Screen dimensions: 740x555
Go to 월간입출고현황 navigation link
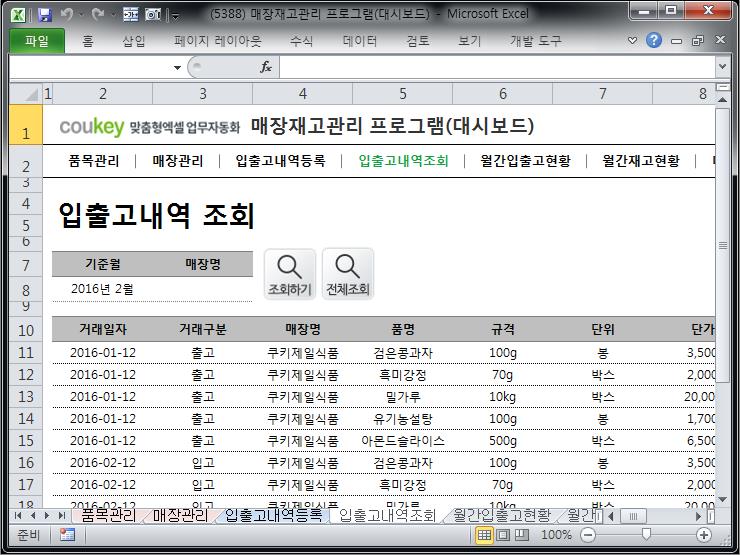(526, 161)
